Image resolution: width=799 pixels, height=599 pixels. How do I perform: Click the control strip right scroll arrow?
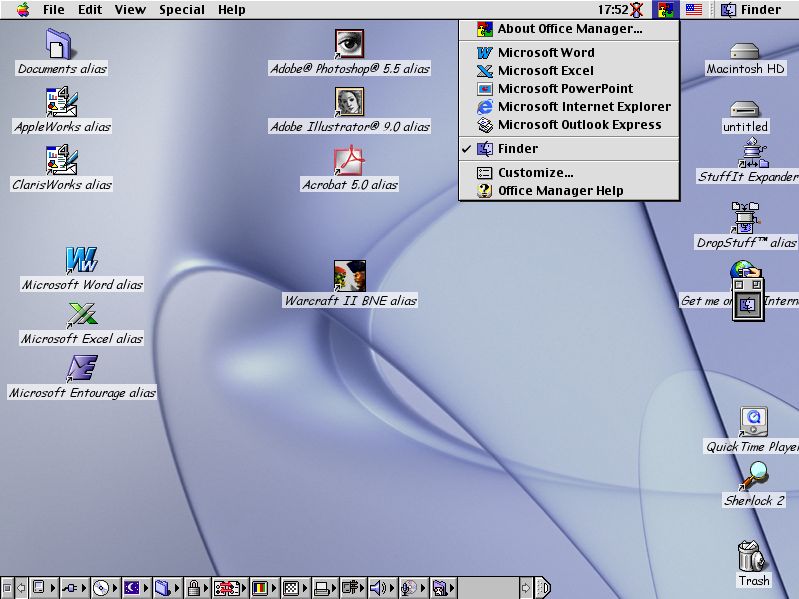(525, 588)
